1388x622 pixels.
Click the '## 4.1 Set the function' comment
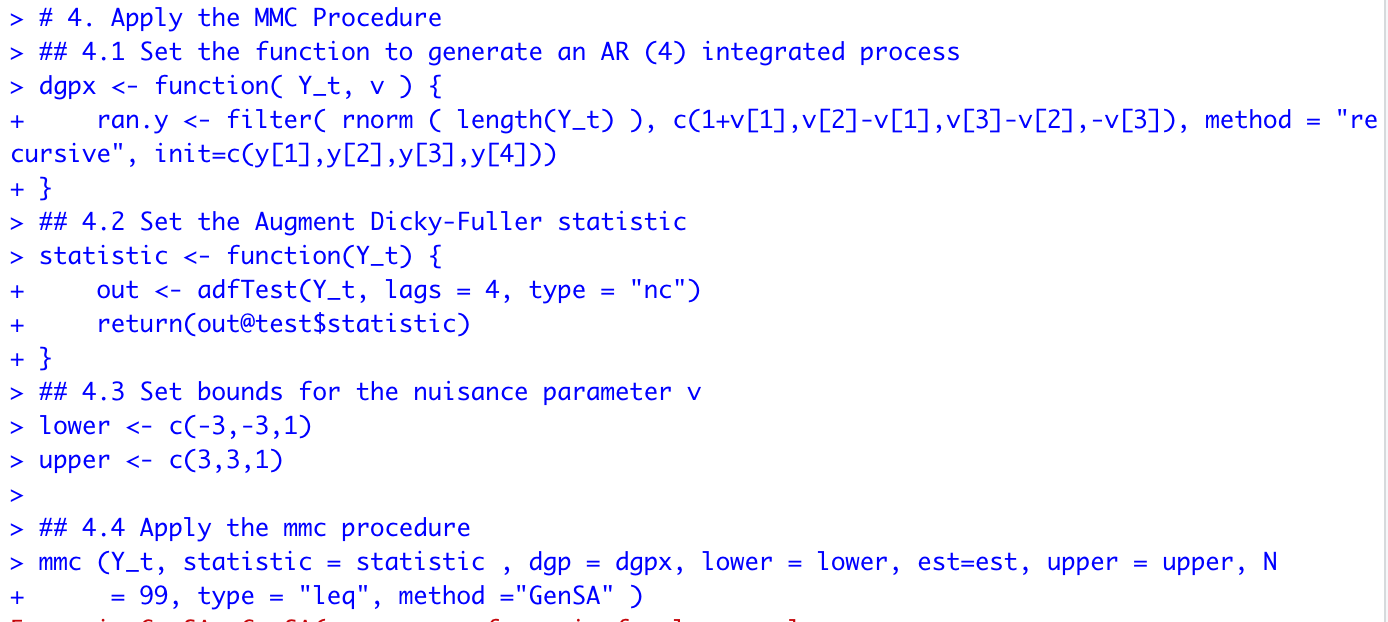[x=499, y=52]
